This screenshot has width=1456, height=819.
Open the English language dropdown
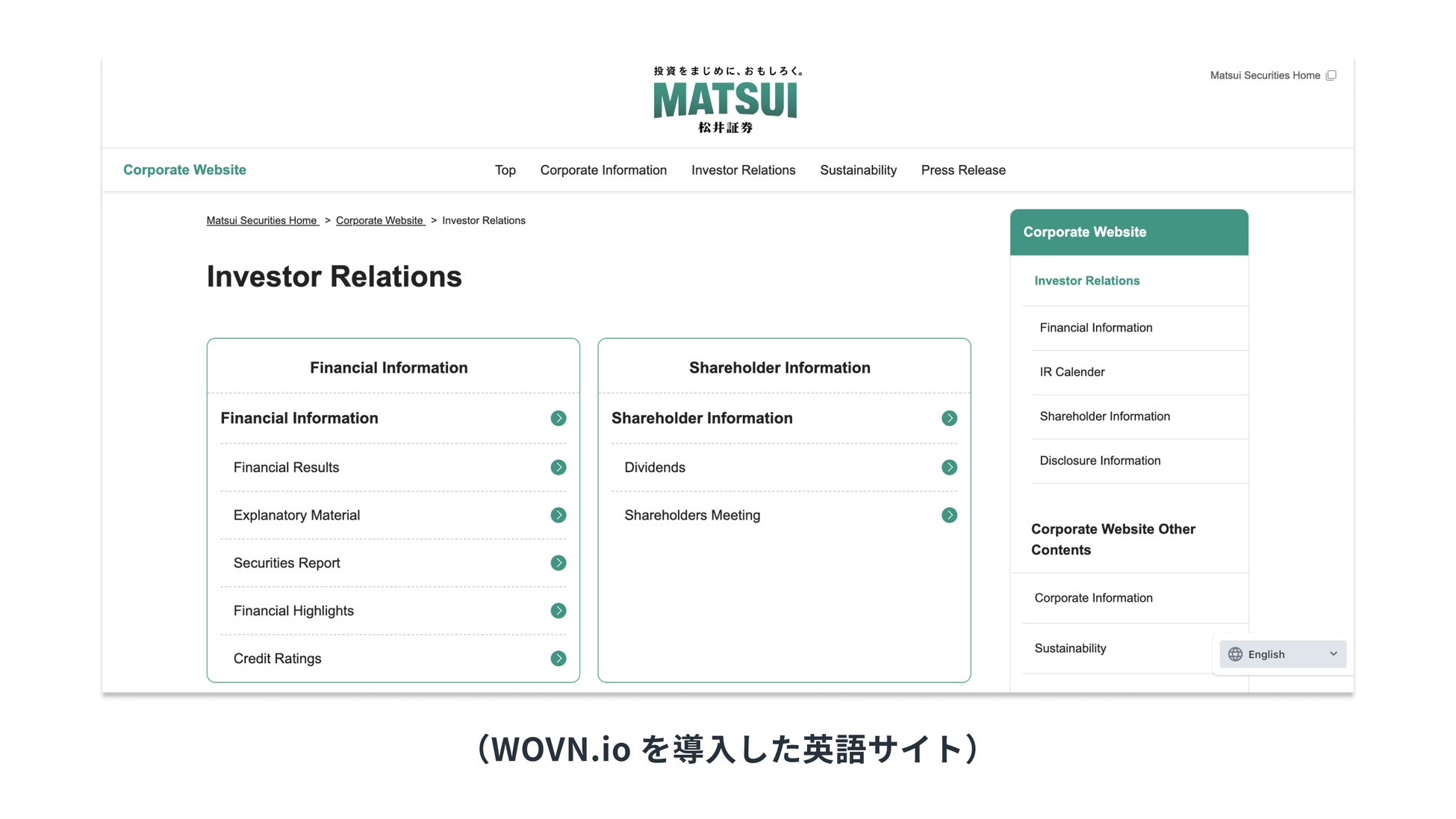click(1282, 654)
